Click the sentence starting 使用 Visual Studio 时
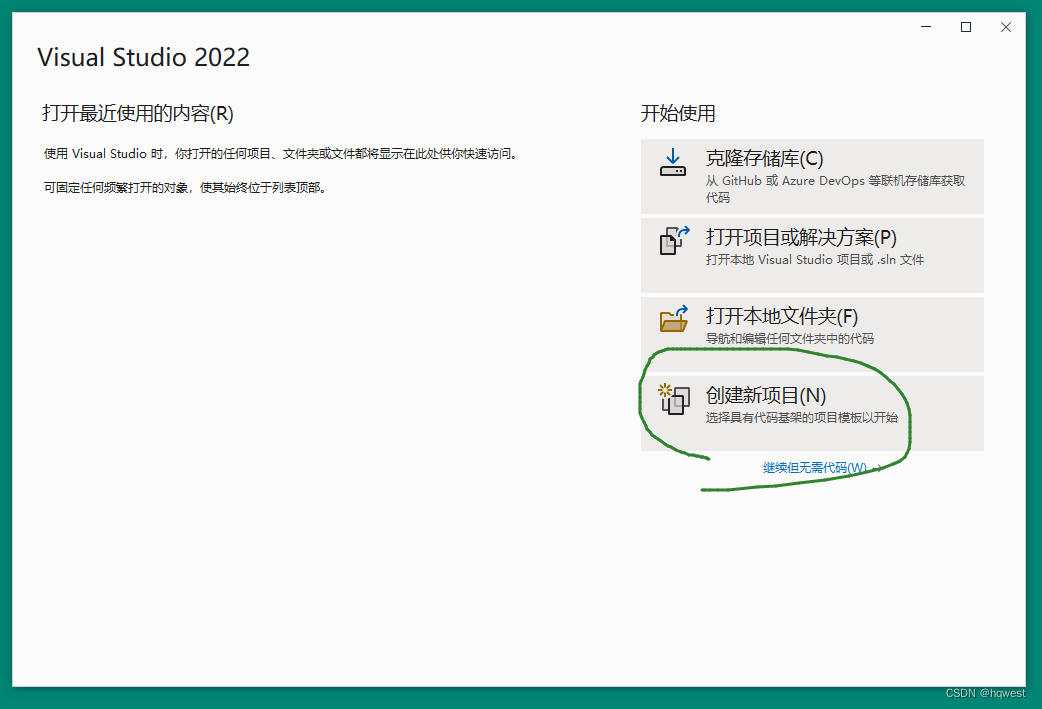This screenshot has height=709, width=1042. click(281, 153)
